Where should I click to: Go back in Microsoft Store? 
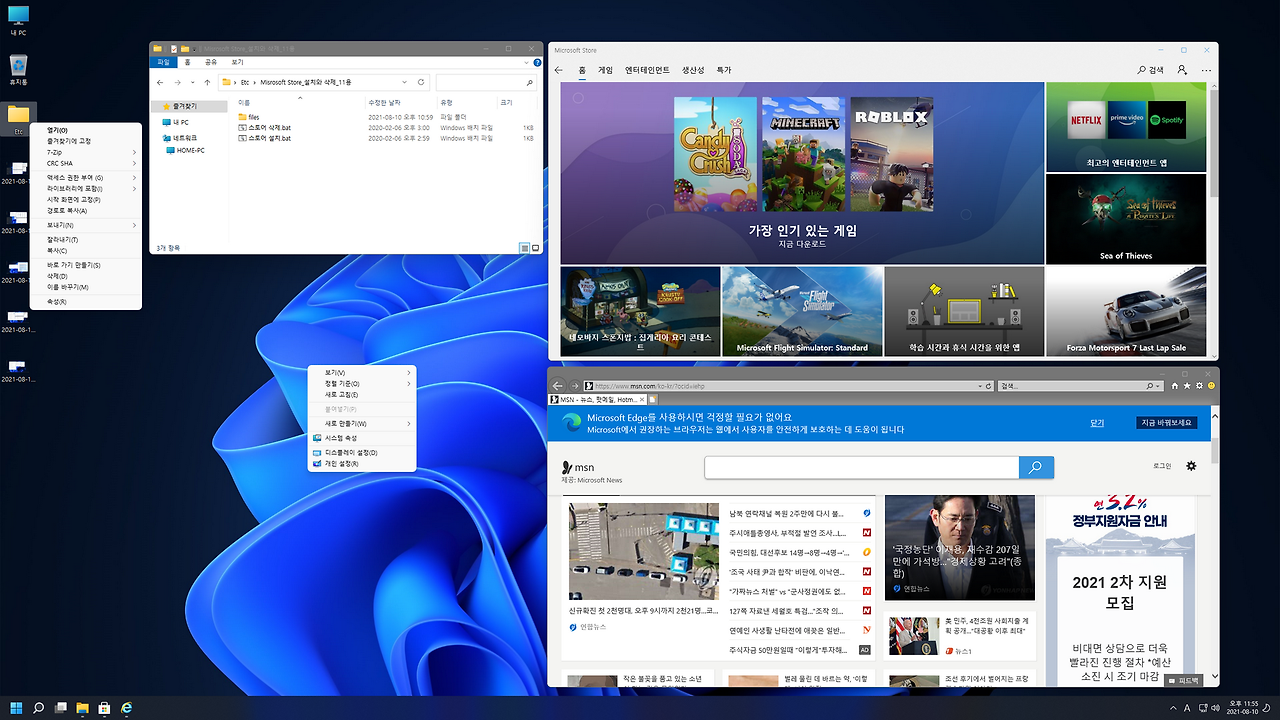click(559, 70)
